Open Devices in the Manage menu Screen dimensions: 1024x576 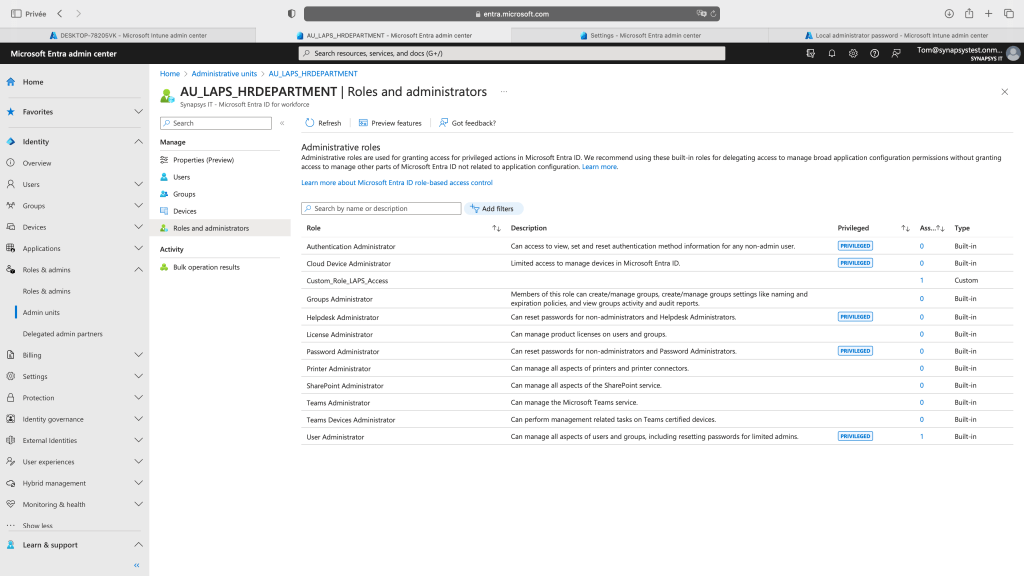pyautogui.click(x=184, y=211)
